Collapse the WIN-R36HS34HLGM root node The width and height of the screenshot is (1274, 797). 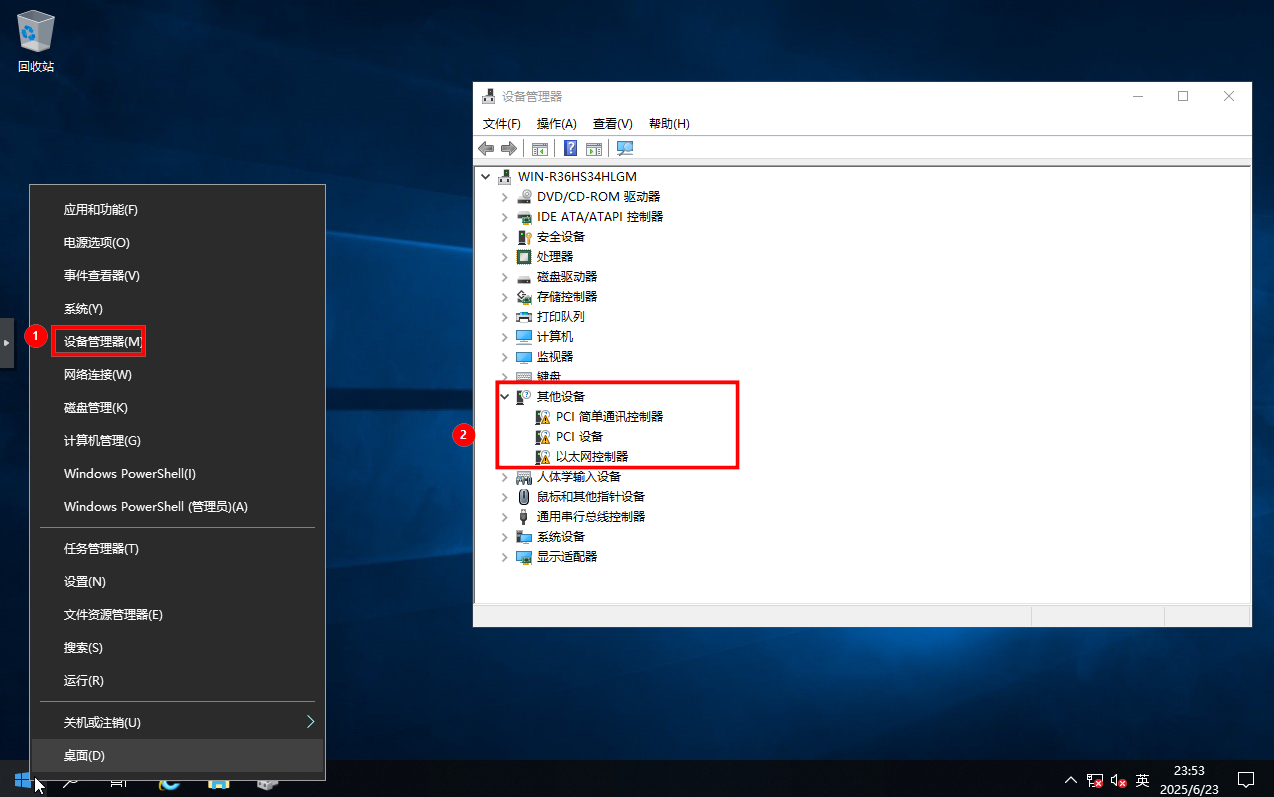486,177
